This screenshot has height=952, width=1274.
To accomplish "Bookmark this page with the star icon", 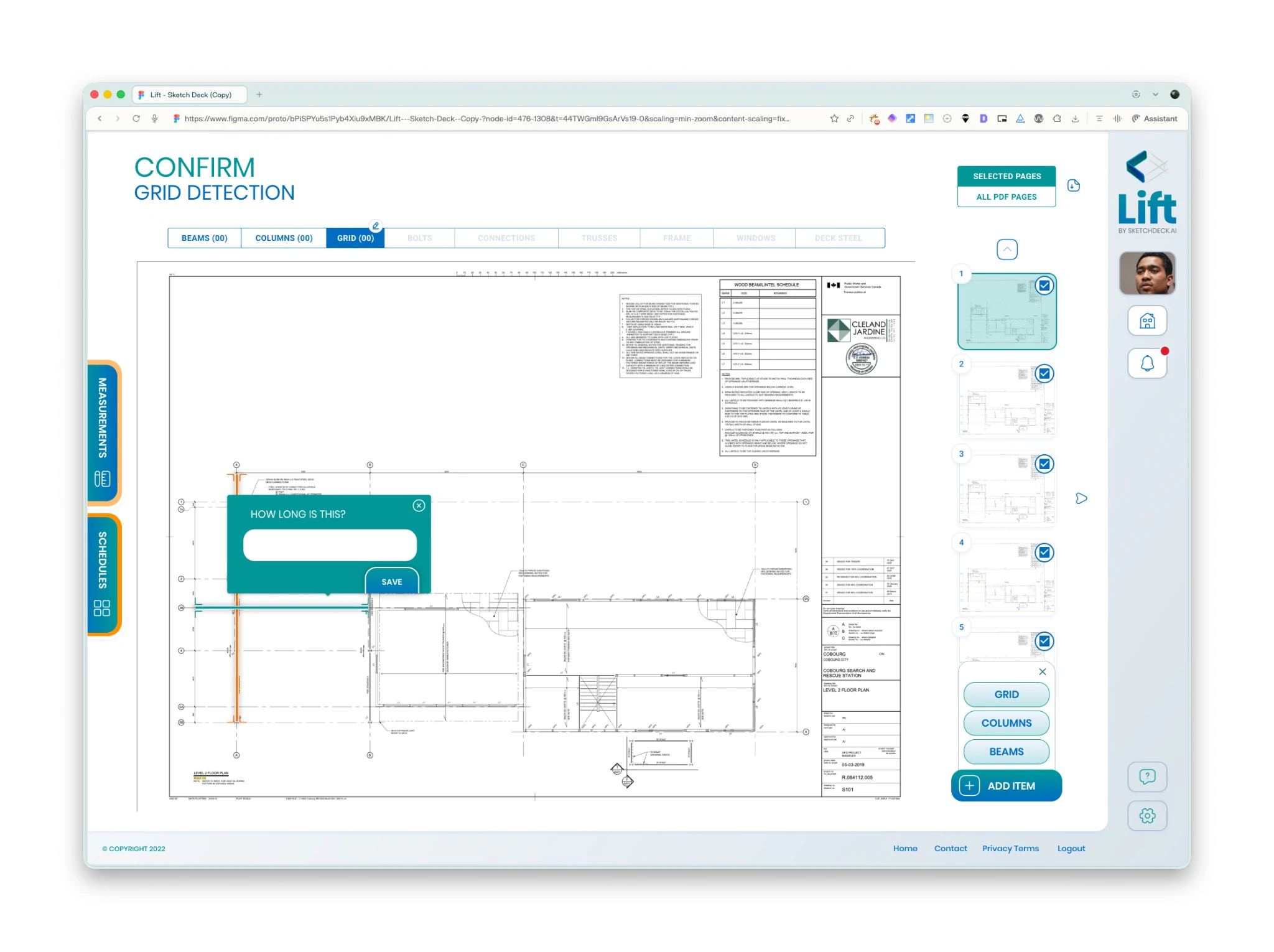I will click(834, 118).
